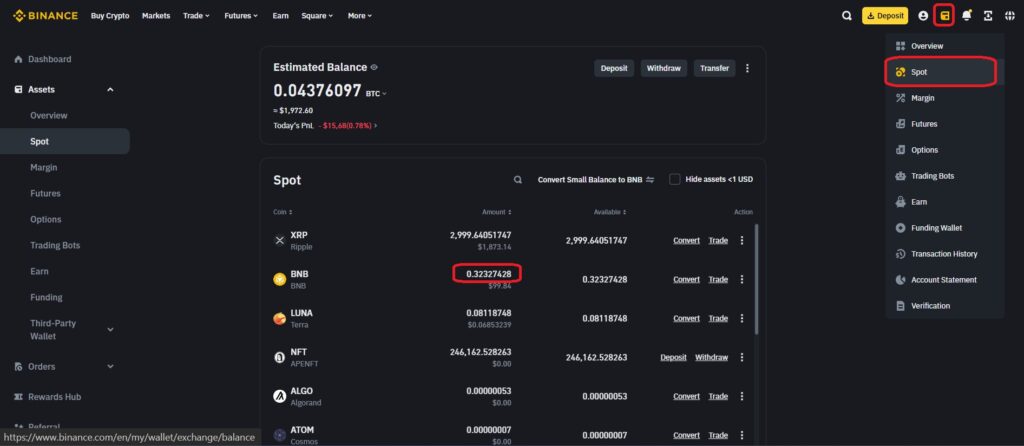Click the convert swap icon beside BNB text
Image resolution: width=1024 pixels, height=446 pixels.
click(x=650, y=180)
